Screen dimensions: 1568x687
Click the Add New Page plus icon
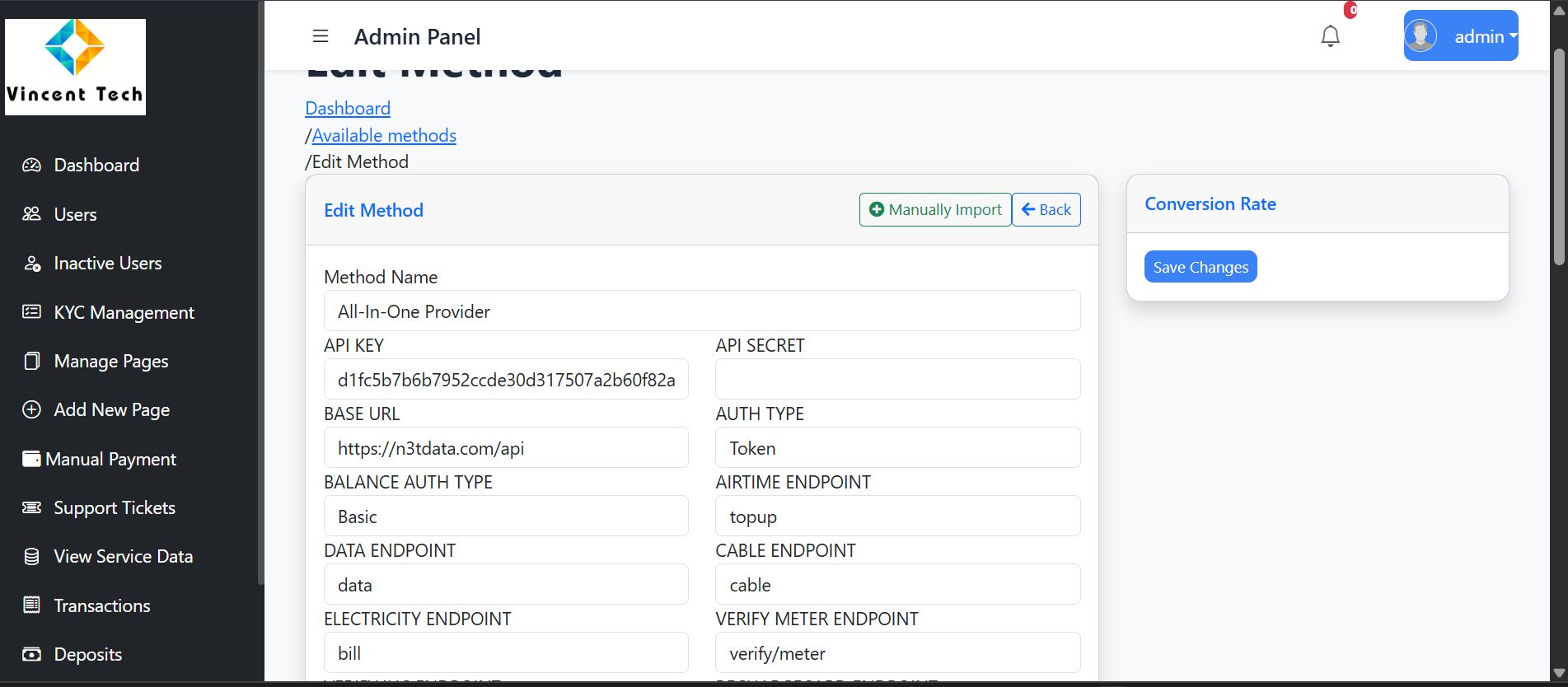click(31, 409)
